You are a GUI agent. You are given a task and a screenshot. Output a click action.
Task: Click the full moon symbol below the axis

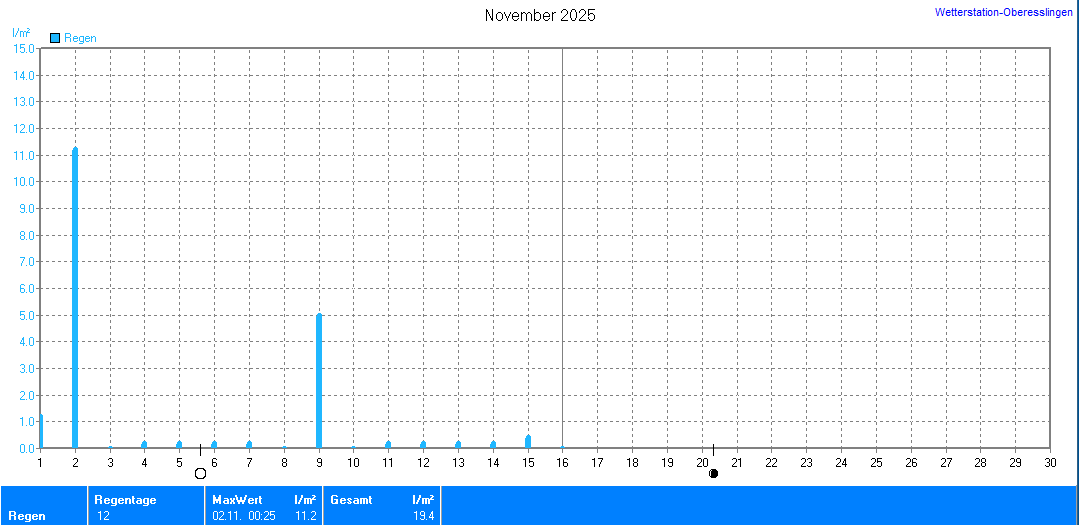click(x=200, y=473)
